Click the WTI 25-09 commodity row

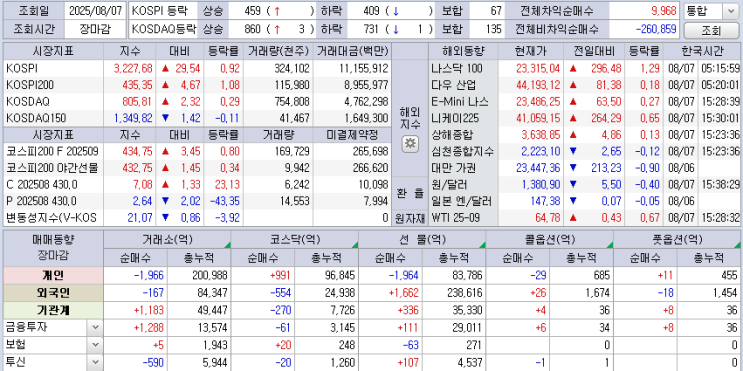point(585,218)
